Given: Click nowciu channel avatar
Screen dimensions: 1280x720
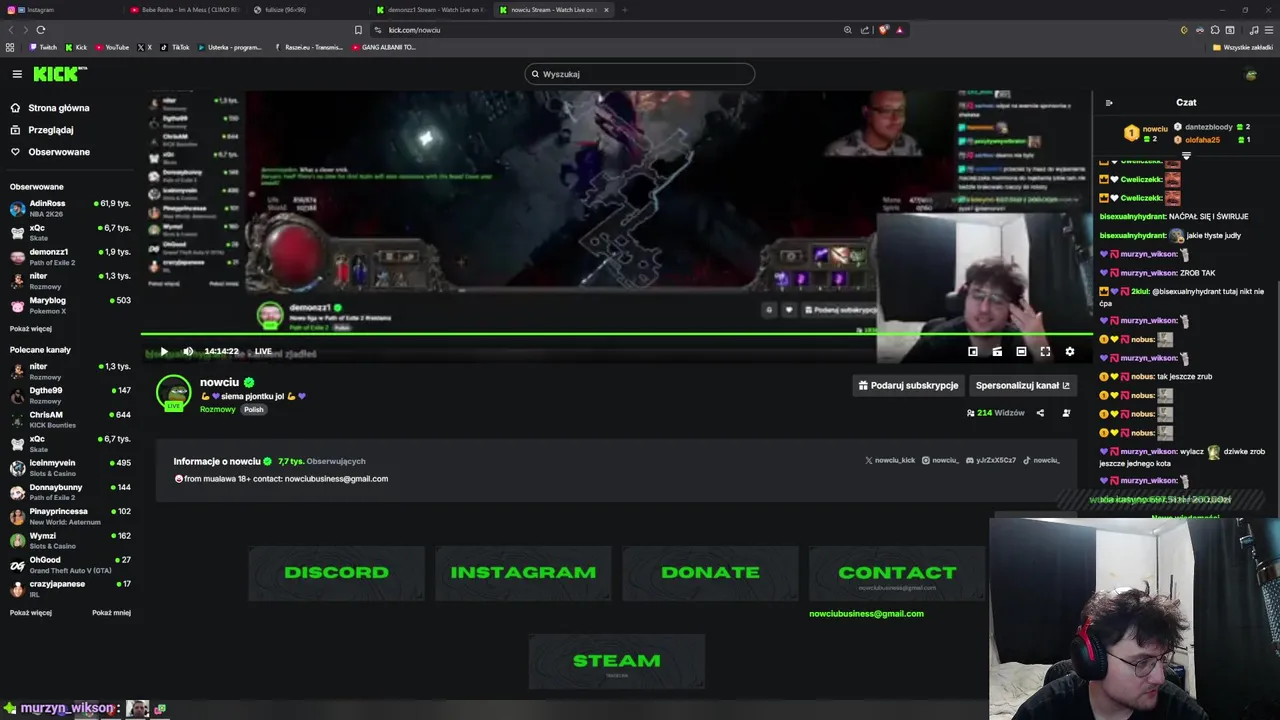Looking at the screenshot, I should (173, 393).
